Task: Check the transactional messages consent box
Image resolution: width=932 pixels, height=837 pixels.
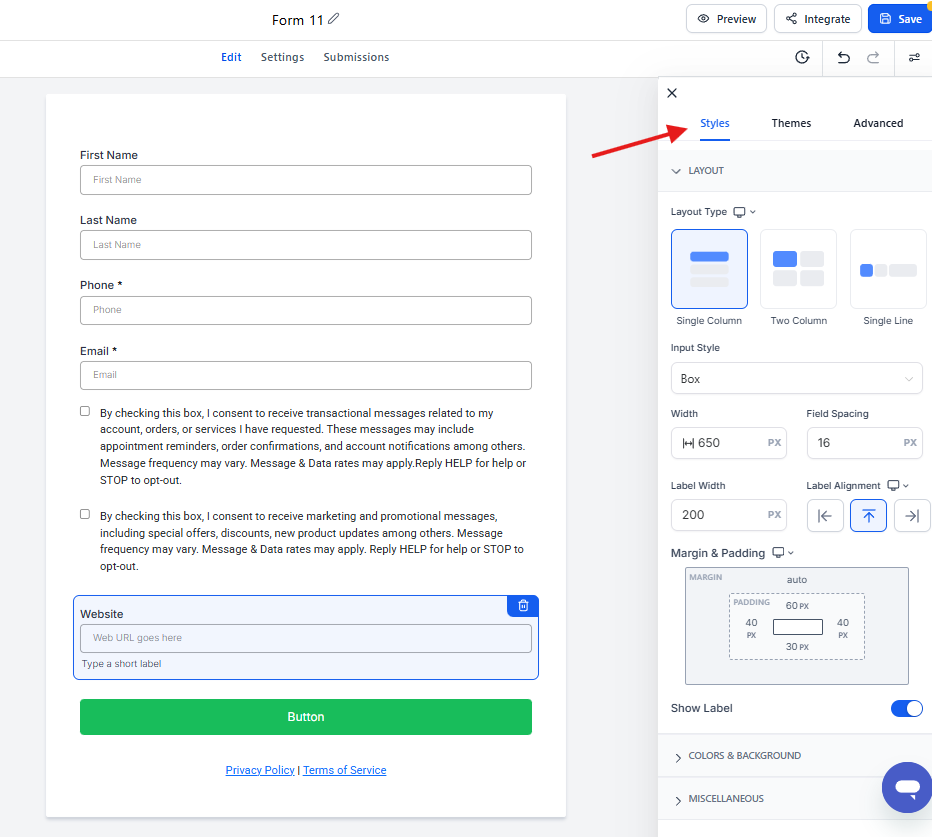Action: (x=85, y=411)
